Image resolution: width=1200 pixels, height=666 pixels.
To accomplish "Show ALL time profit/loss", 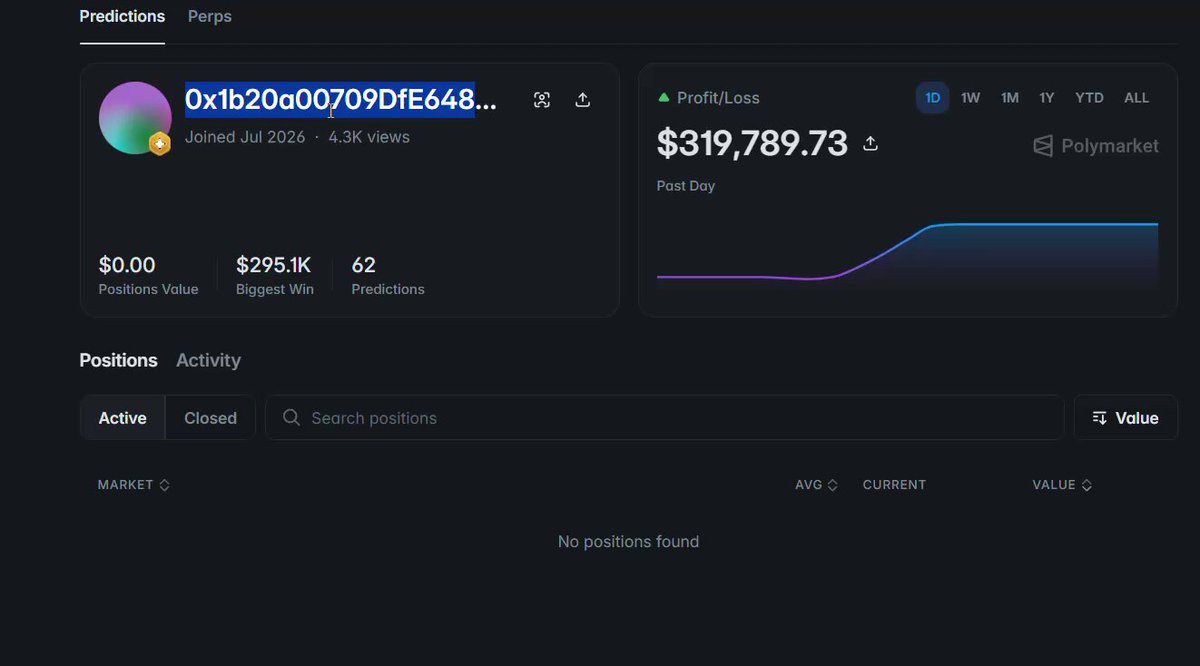I will pyautogui.click(x=1137, y=98).
